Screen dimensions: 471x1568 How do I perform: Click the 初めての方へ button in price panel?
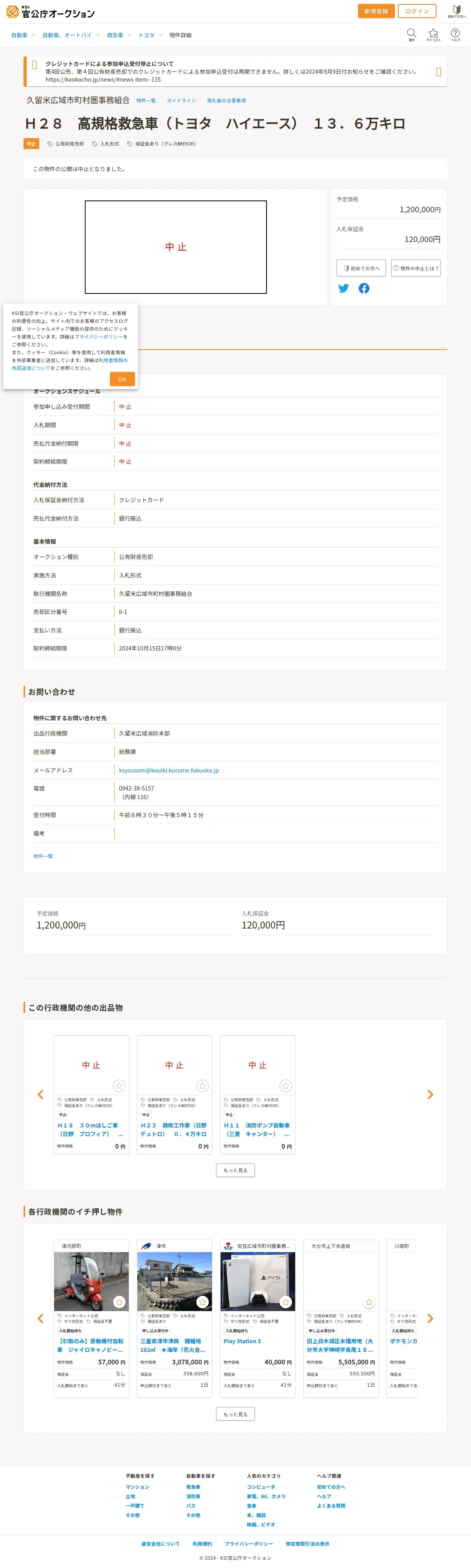[361, 268]
